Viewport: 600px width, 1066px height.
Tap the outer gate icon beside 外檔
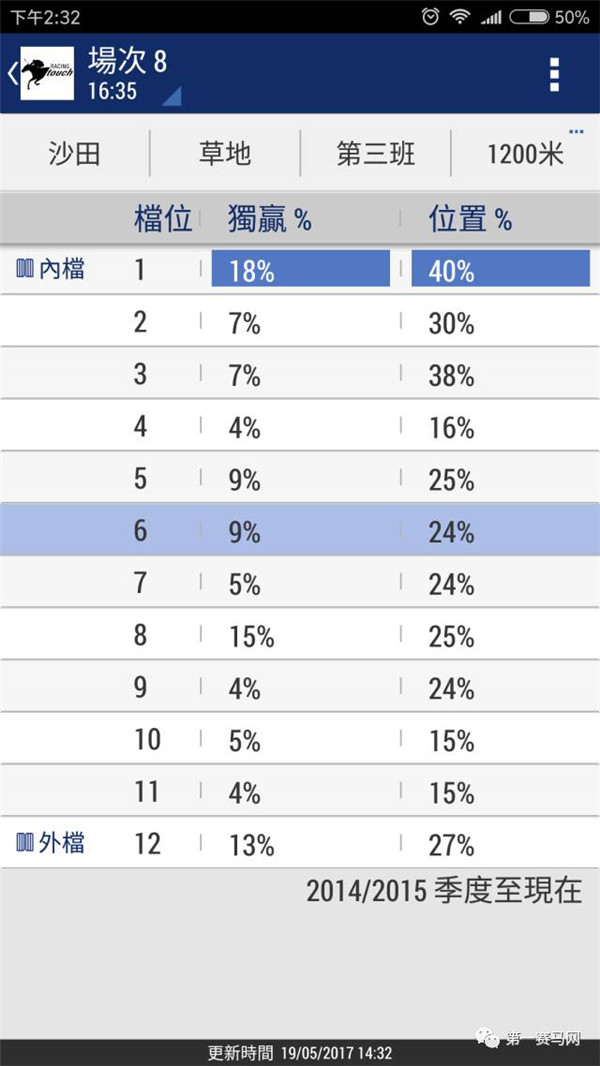click(x=25, y=842)
